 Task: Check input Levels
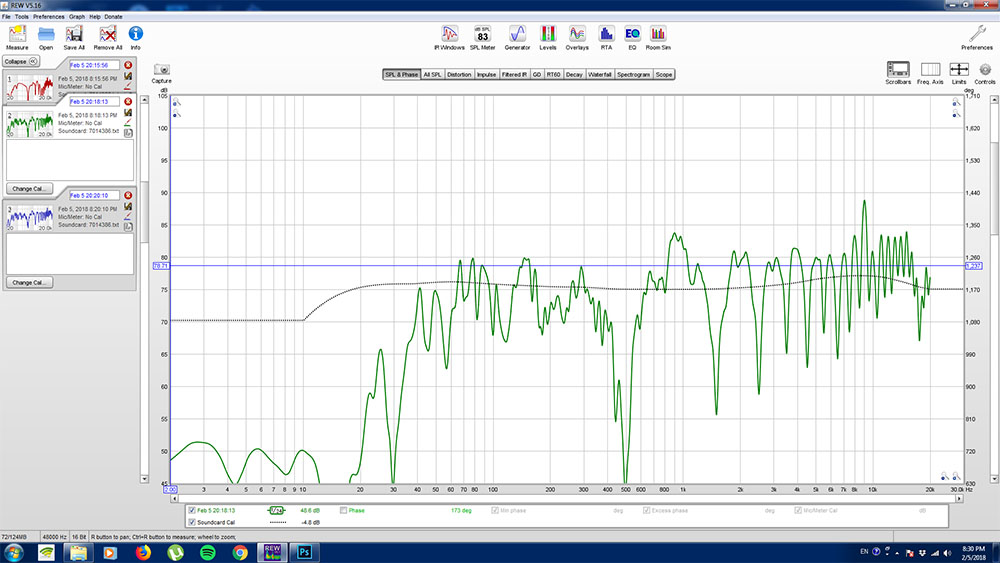(x=548, y=38)
